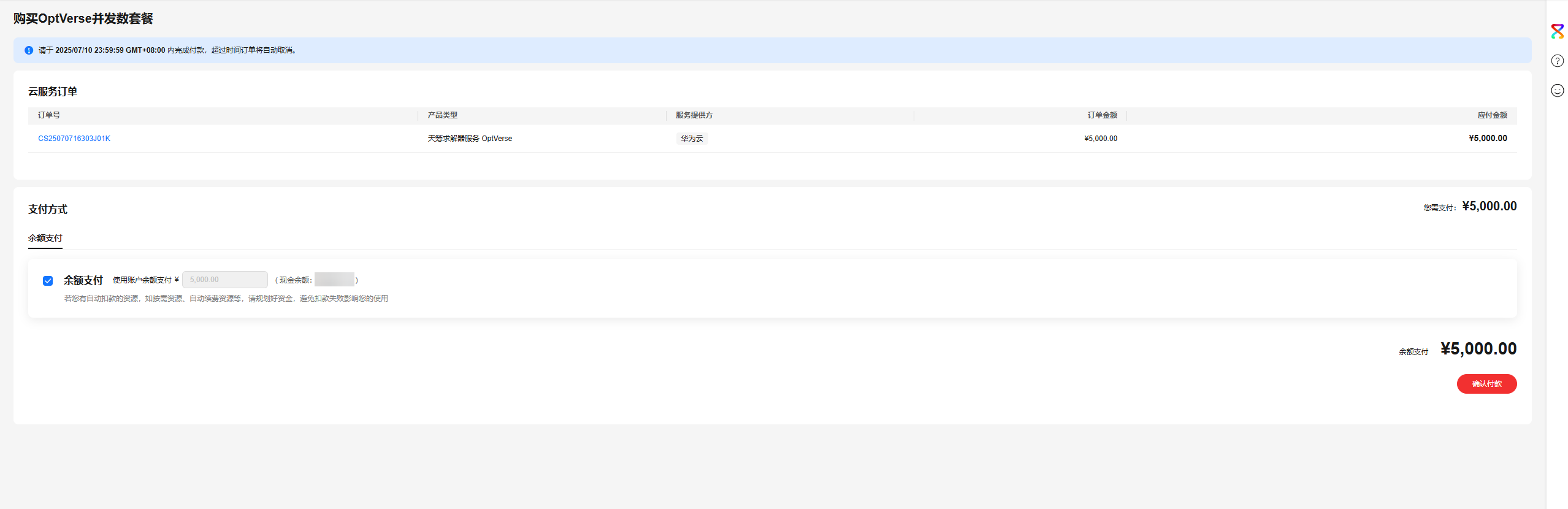Open the help question mark icon
Image resolution: width=1568 pixels, height=509 pixels.
pyautogui.click(x=1557, y=61)
